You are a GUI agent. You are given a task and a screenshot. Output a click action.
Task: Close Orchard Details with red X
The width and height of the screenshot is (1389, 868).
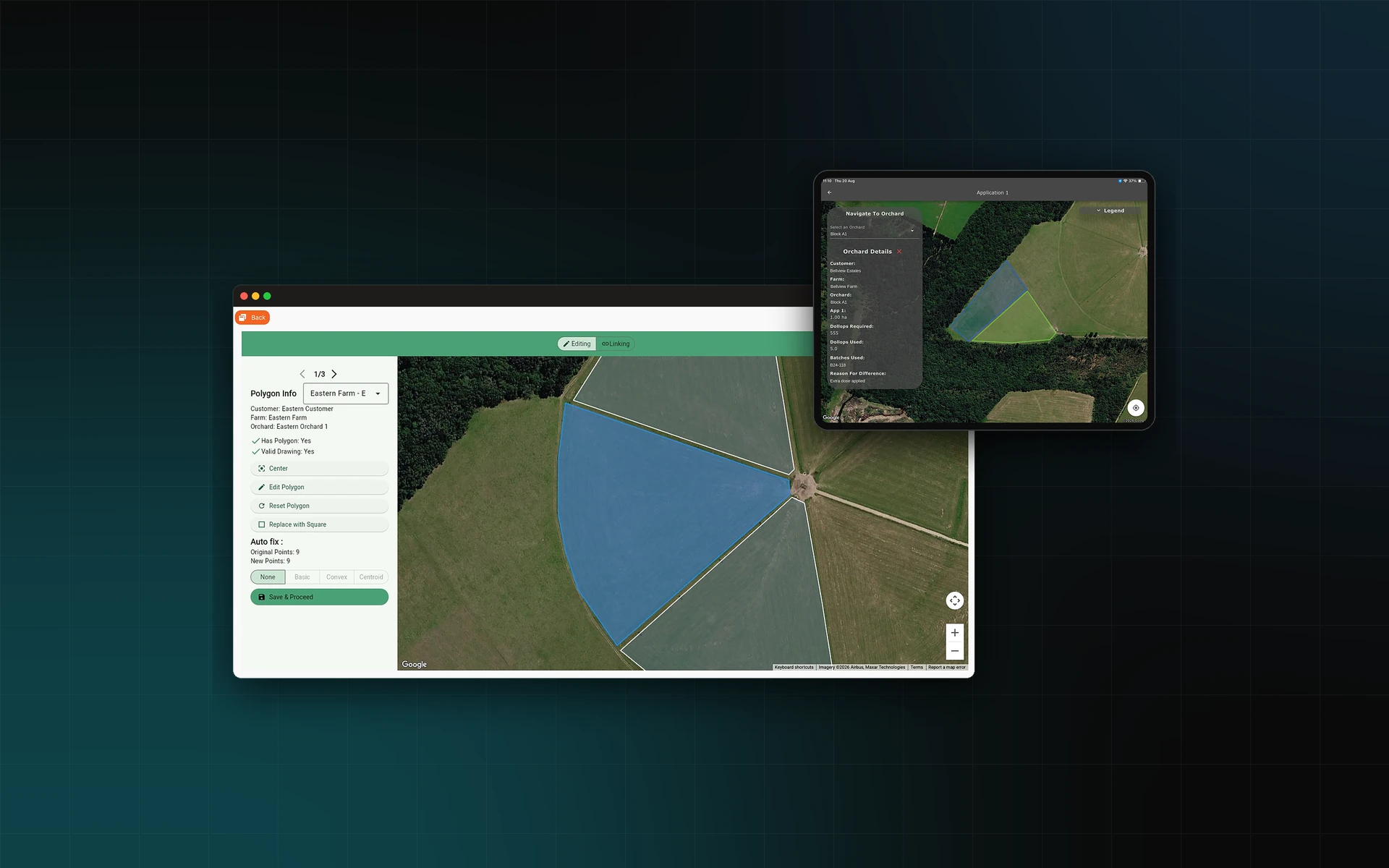pyautogui.click(x=899, y=252)
